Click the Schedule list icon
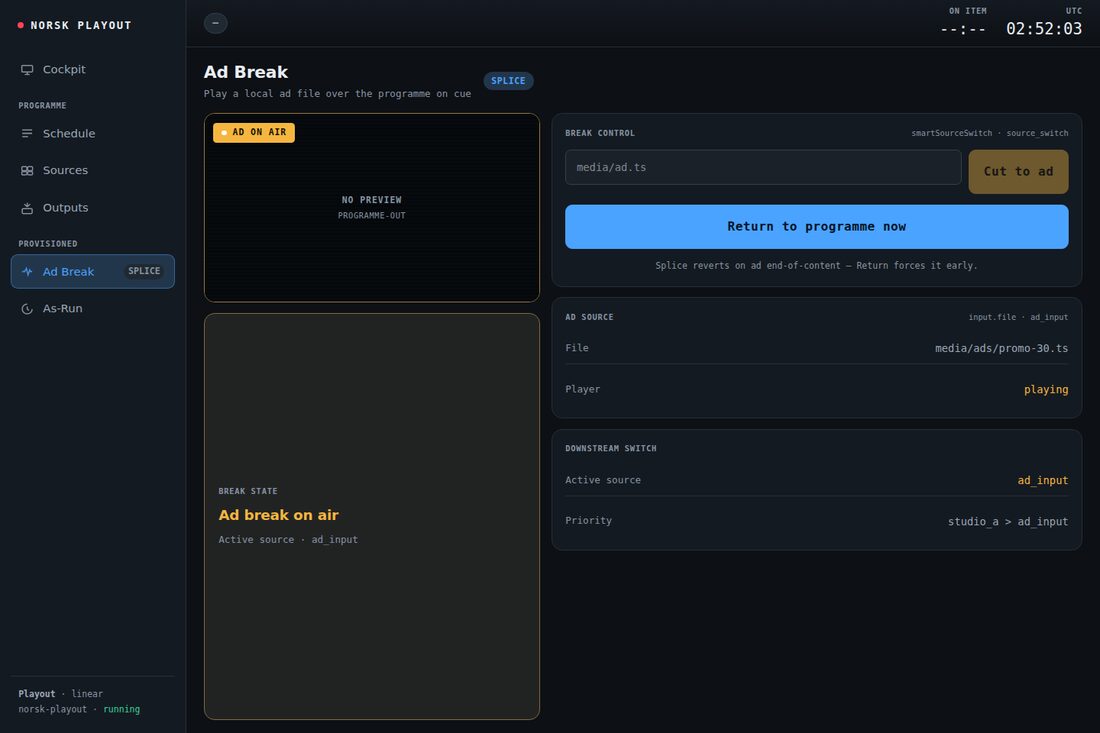Viewport: 1100px width, 733px height. (27, 133)
